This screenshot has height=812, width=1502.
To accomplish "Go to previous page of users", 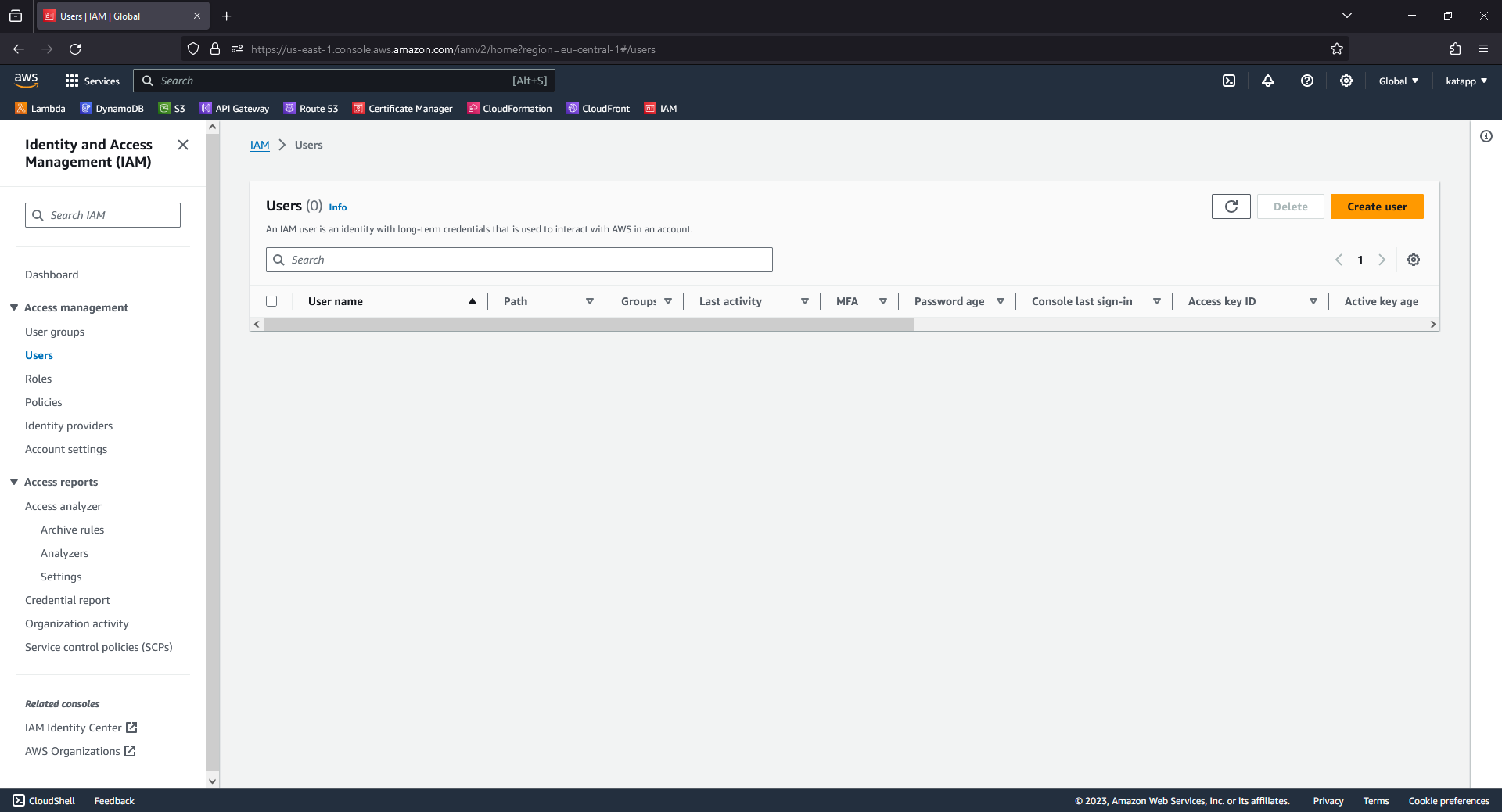I will (x=1339, y=260).
